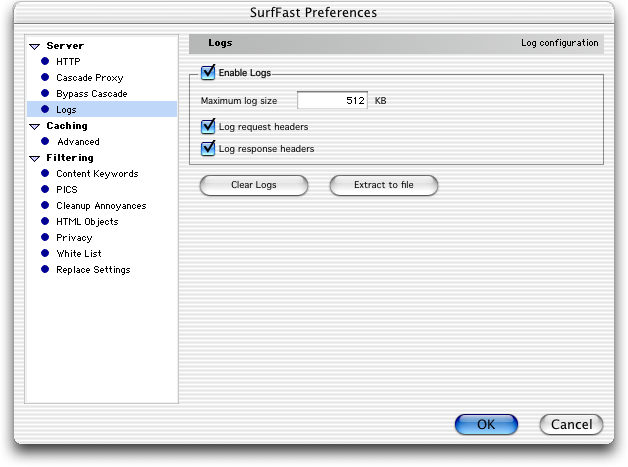The height and width of the screenshot is (467, 628).
Task: Disable Log response headers option
Action: (208, 149)
